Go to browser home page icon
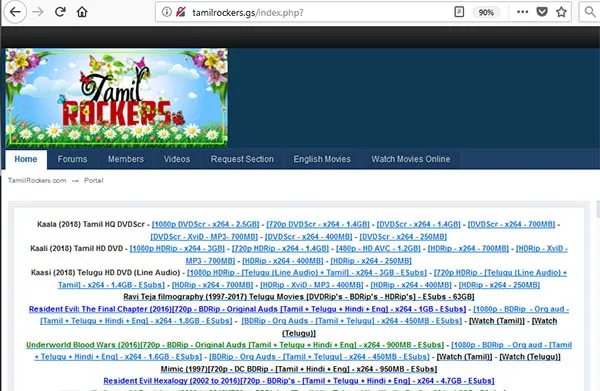The width and height of the screenshot is (600, 391). tap(82, 12)
